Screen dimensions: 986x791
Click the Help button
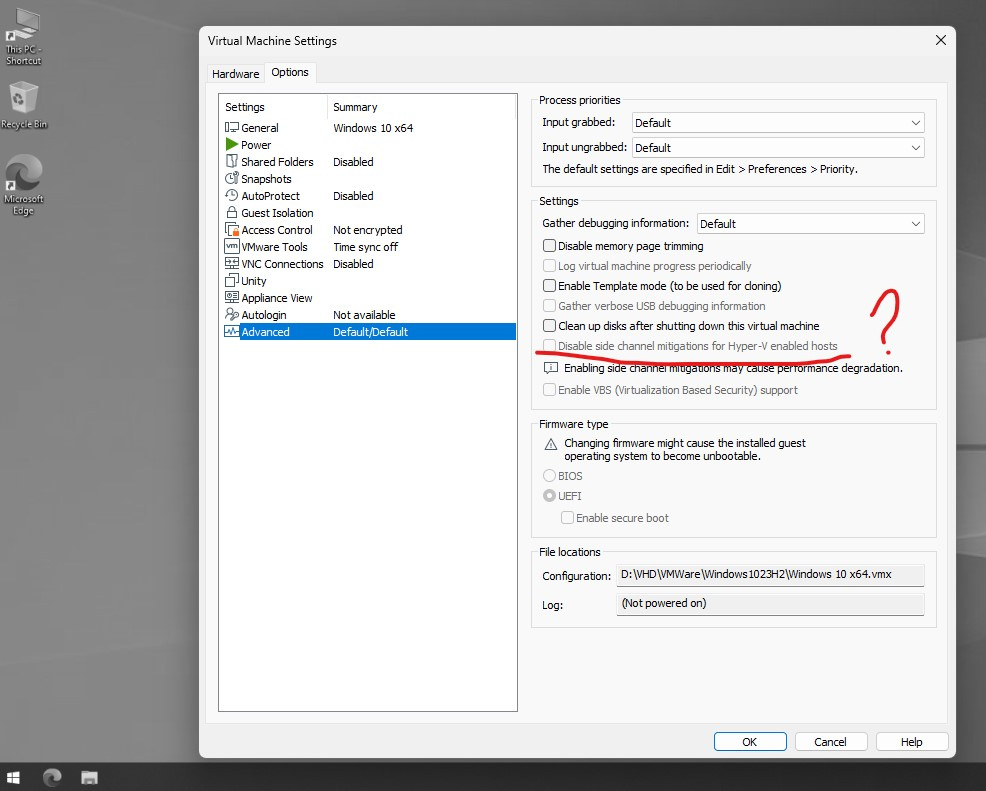point(911,742)
